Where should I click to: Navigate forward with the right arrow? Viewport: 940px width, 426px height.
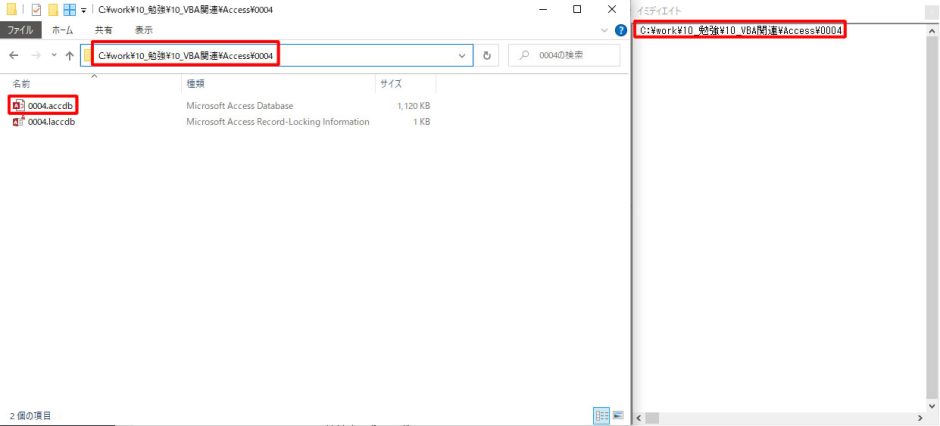click(x=36, y=56)
